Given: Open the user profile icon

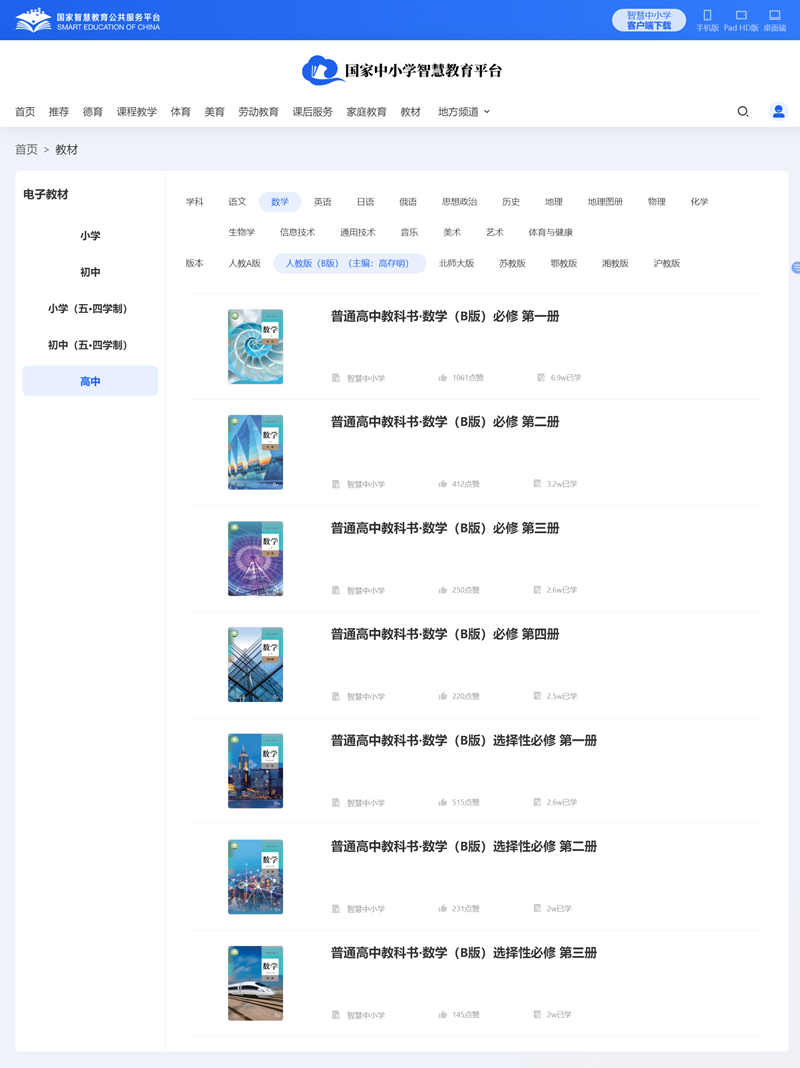Looking at the screenshot, I should click(778, 111).
